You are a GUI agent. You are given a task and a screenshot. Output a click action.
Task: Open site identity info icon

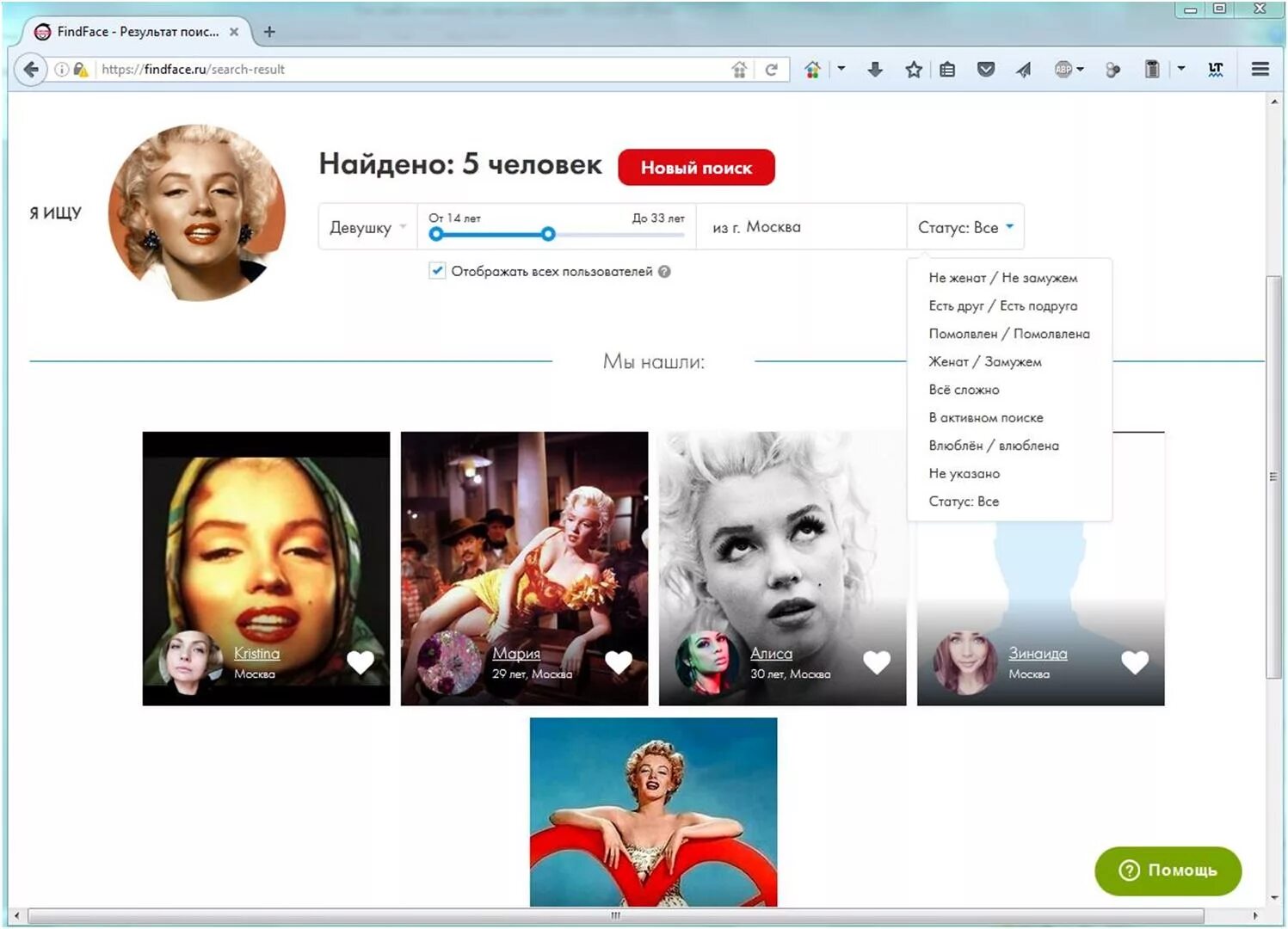(62, 70)
